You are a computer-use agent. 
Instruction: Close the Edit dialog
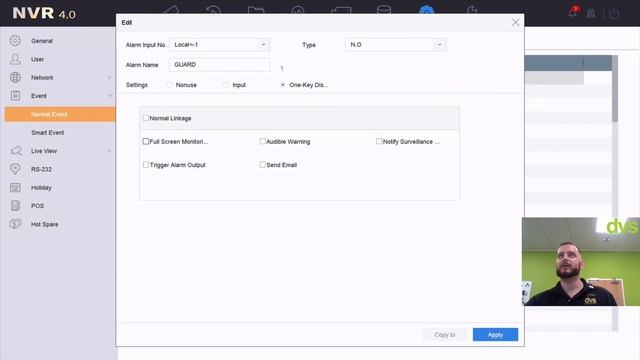point(516,22)
